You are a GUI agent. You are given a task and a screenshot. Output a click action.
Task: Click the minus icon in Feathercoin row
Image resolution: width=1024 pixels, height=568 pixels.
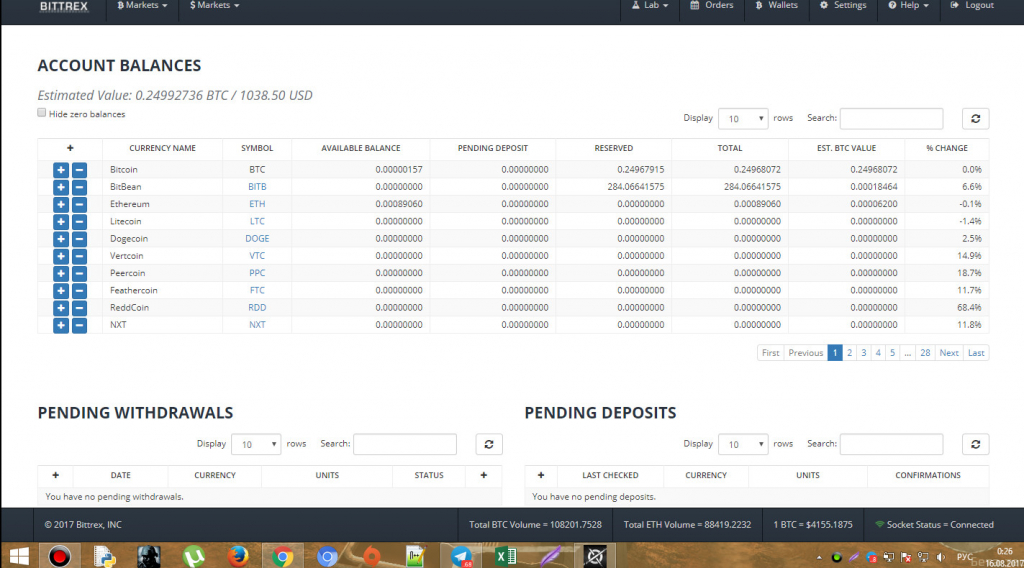click(79, 291)
